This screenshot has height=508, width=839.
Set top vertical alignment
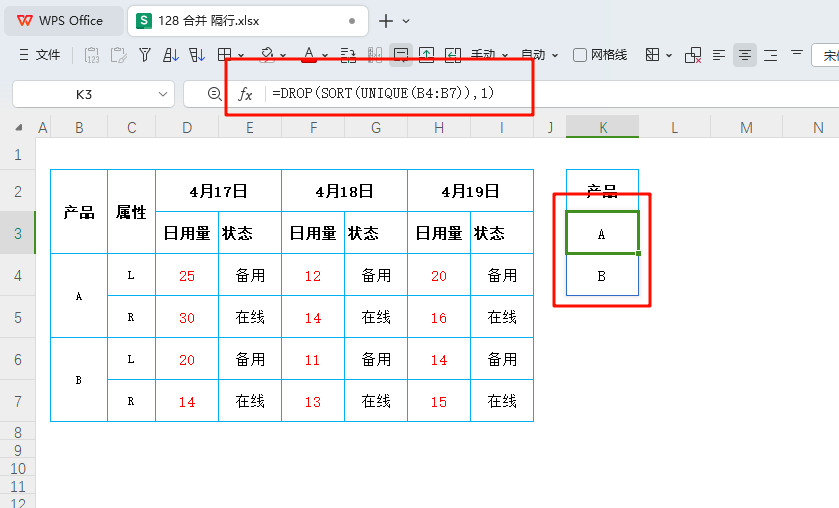(797, 52)
